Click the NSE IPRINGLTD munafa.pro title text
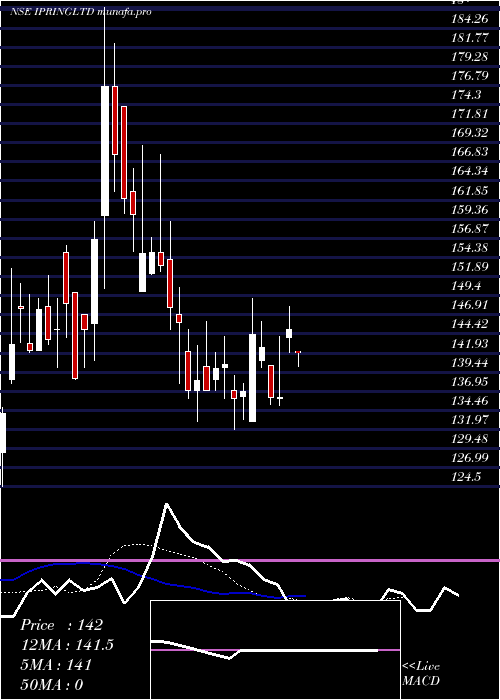 (x=81, y=12)
